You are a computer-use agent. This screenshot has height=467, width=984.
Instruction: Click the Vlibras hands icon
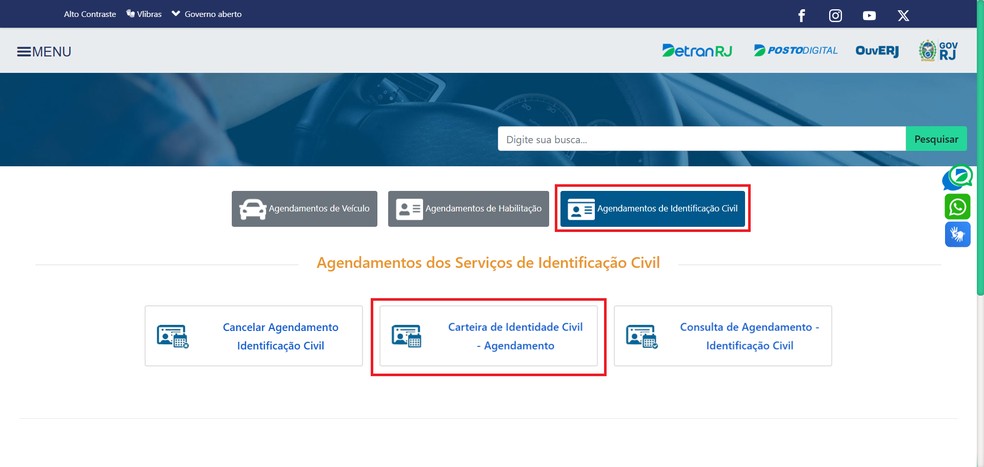(x=131, y=14)
